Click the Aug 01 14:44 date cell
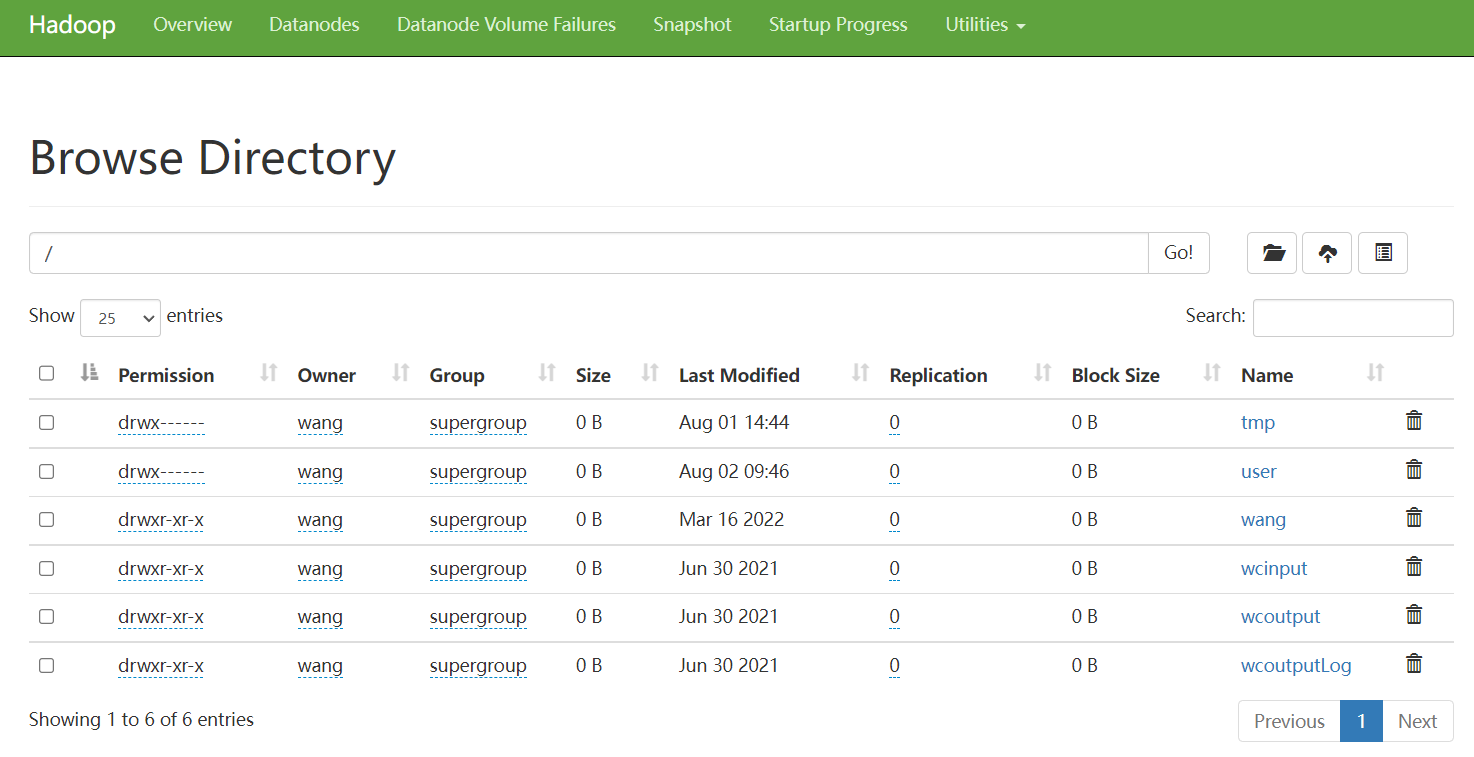 point(734,422)
